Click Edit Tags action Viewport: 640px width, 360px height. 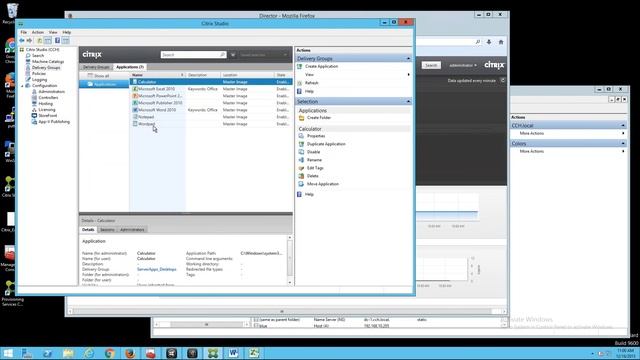pos(315,168)
